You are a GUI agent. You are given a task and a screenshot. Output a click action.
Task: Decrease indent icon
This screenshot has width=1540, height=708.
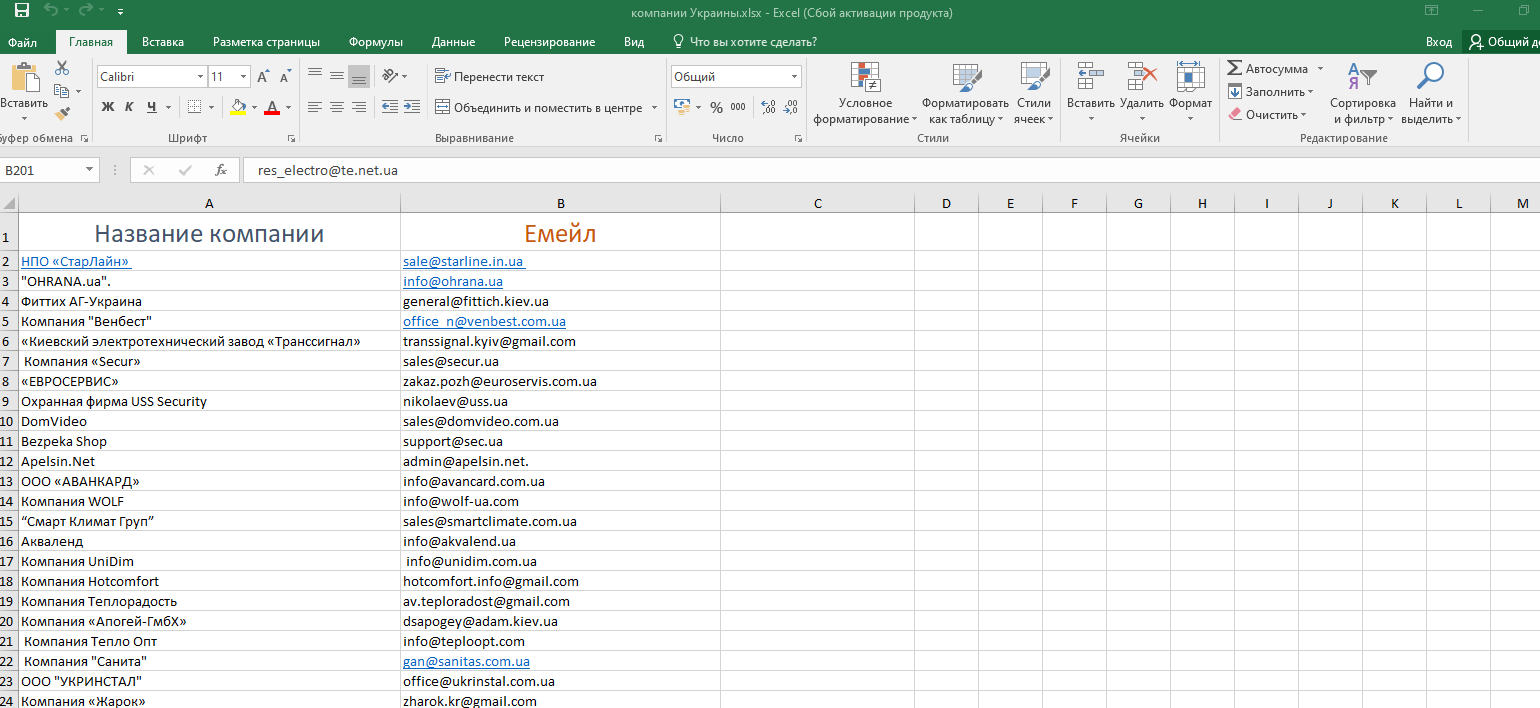click(390, 107)
